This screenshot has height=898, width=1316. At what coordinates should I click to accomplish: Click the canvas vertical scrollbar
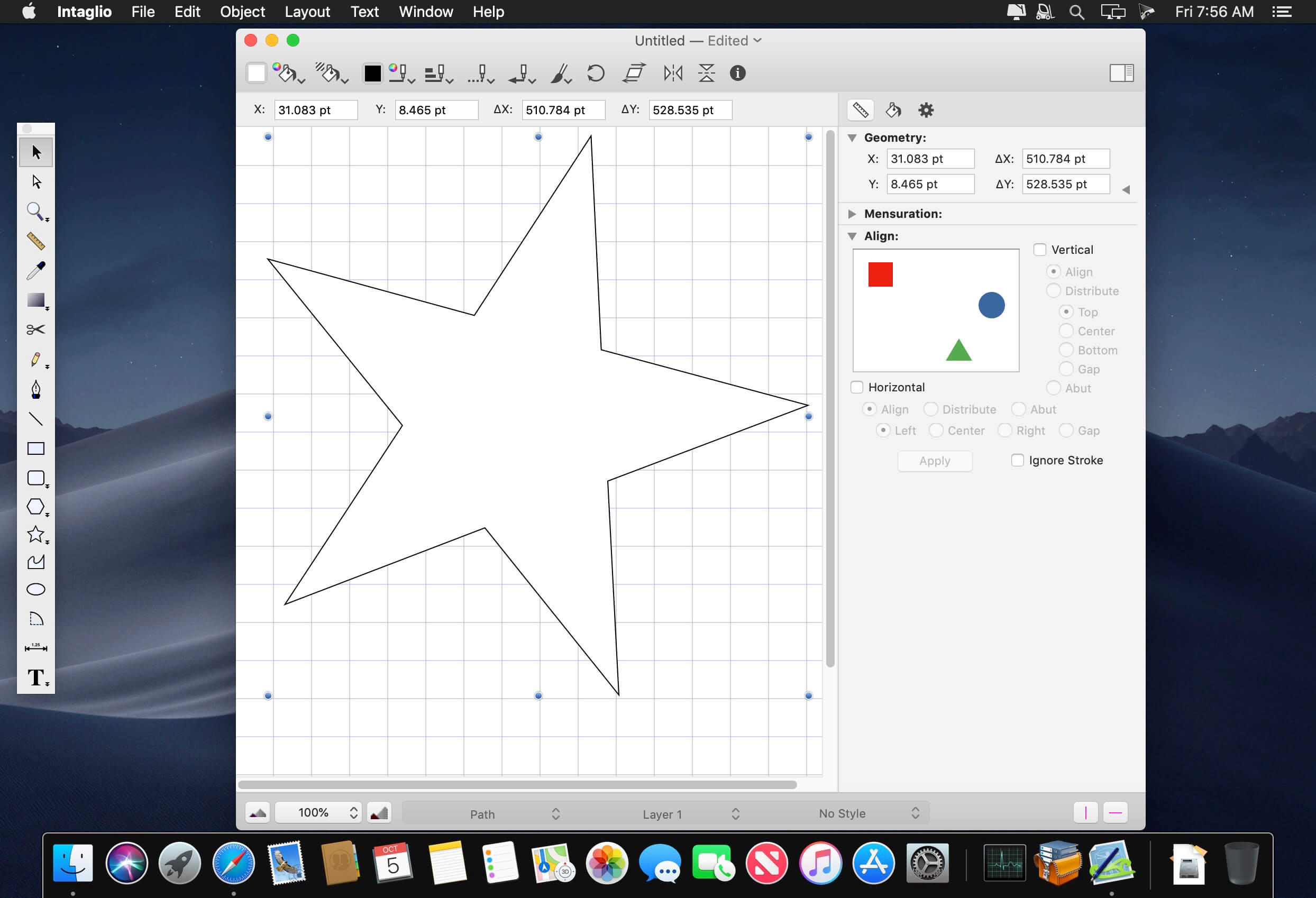[x=830, y=399]
